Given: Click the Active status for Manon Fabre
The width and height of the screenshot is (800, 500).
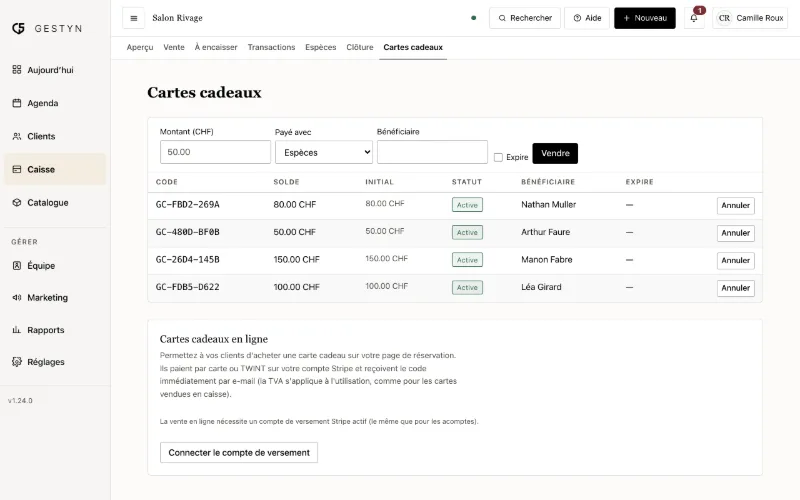Looking at the screenshot, I should point(467,260).
